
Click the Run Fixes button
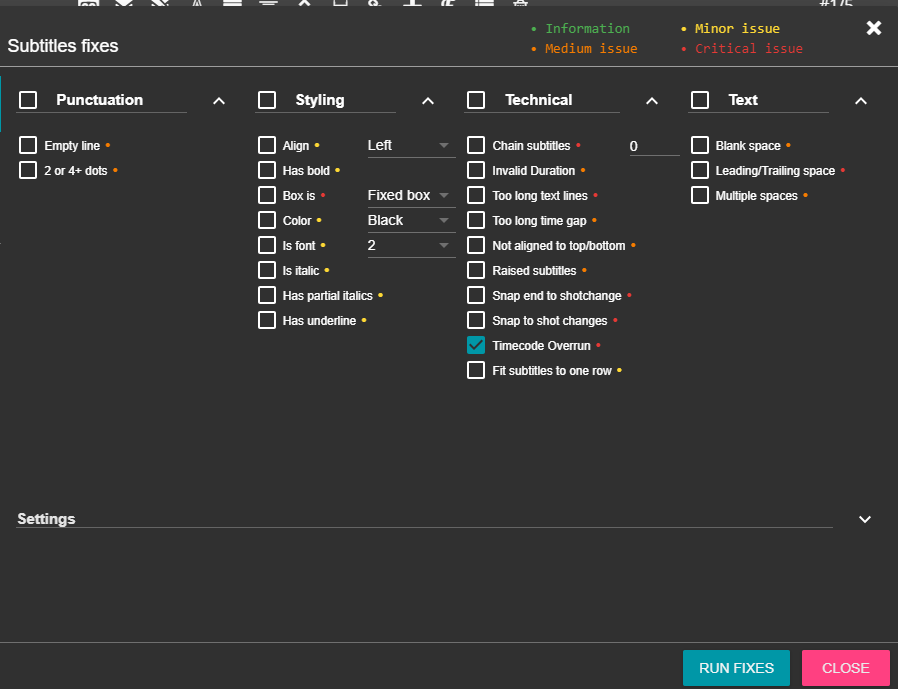pyautogui.click(x=736, y=668)
